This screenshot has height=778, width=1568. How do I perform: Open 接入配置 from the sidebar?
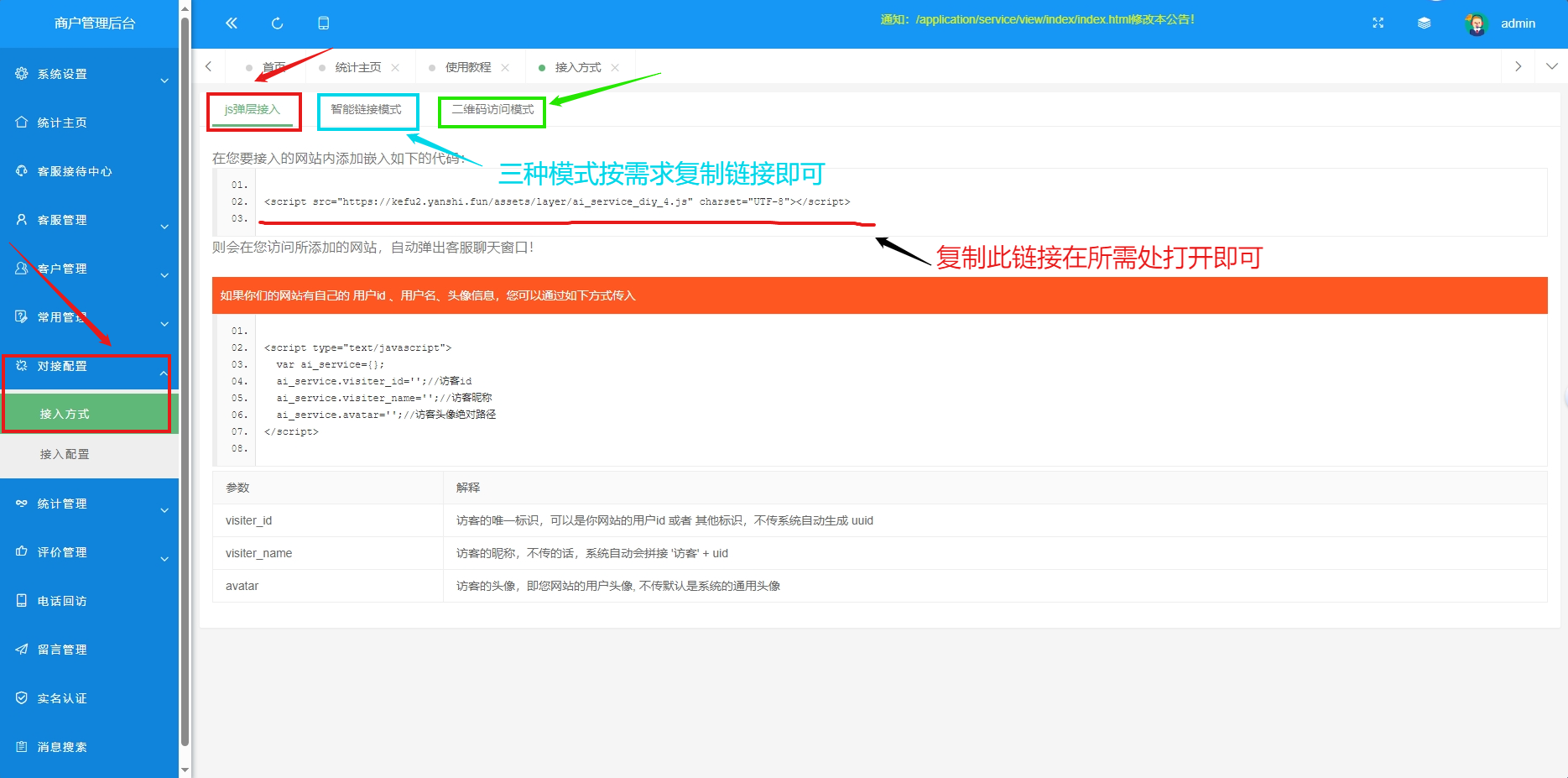pyautogui.click(x=66, y=453)
